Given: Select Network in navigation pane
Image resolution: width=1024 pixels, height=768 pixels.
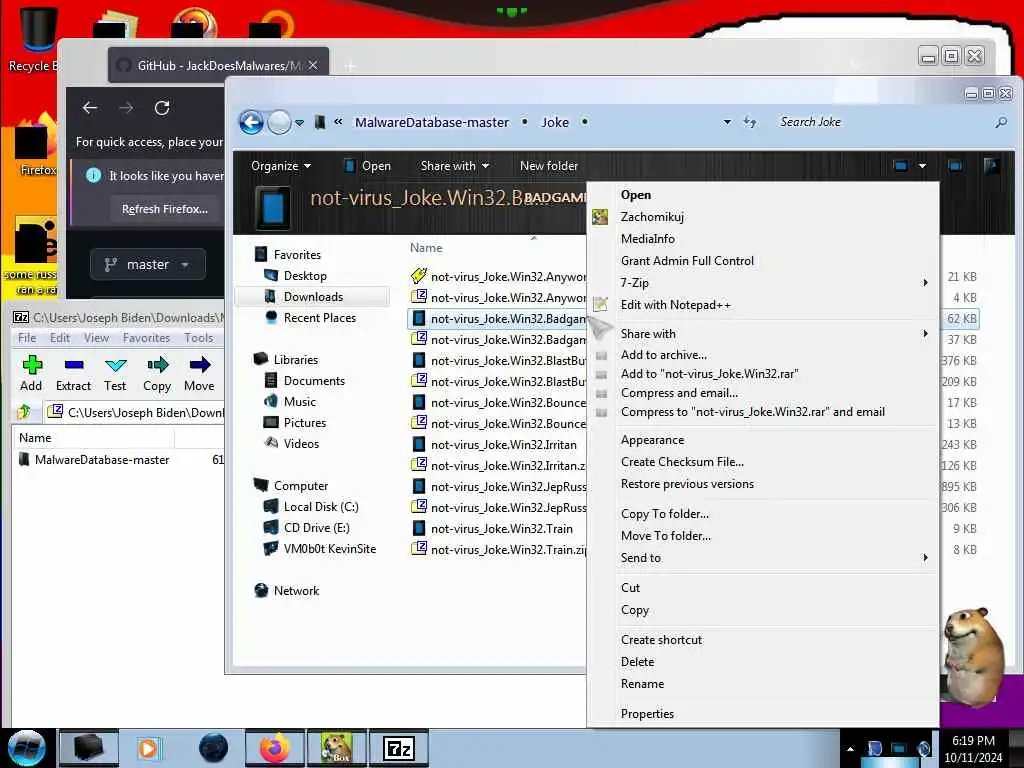Looking at the screenshot, I should pos(296,590).
